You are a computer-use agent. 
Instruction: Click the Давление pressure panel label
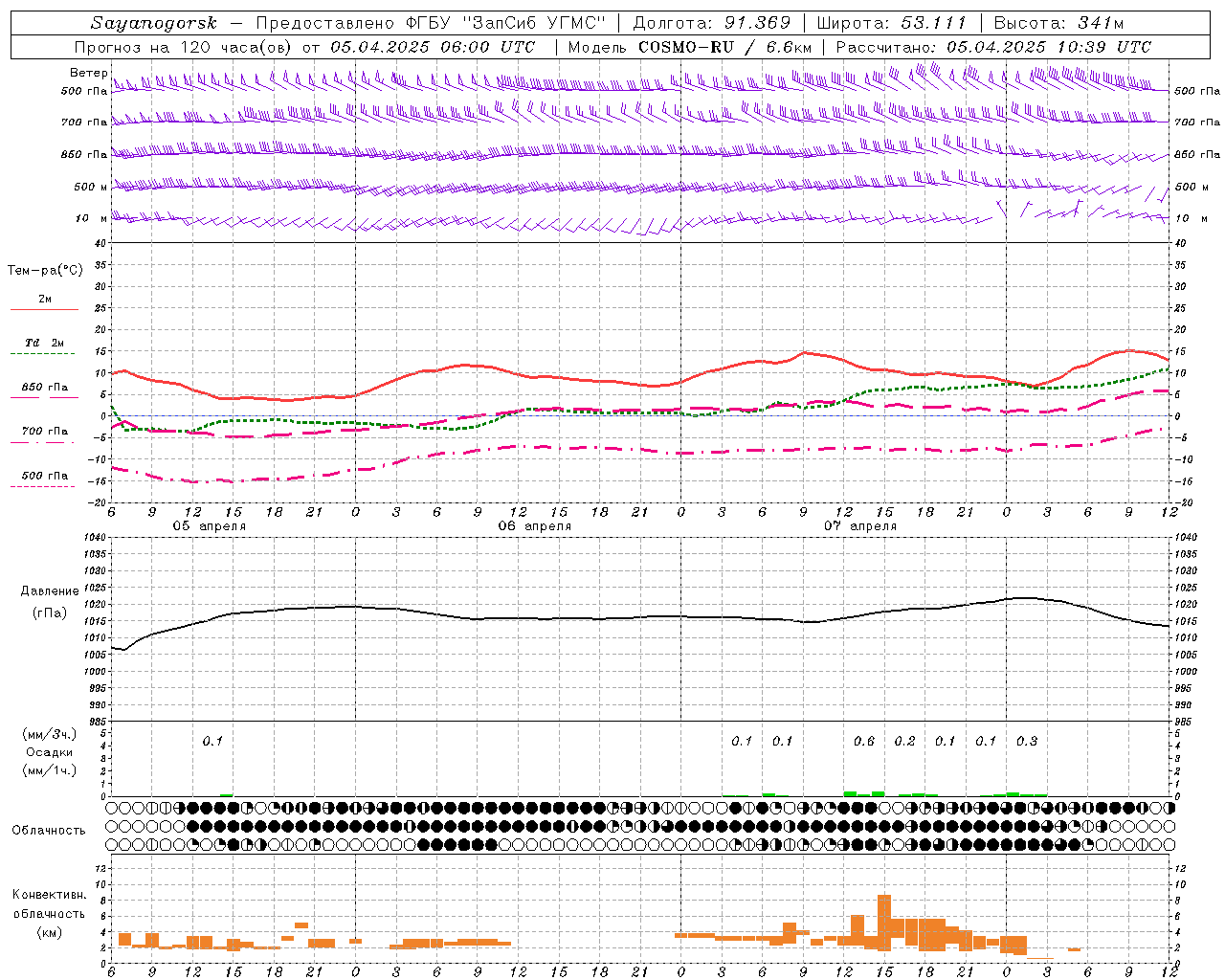click(x=49, y=591)
